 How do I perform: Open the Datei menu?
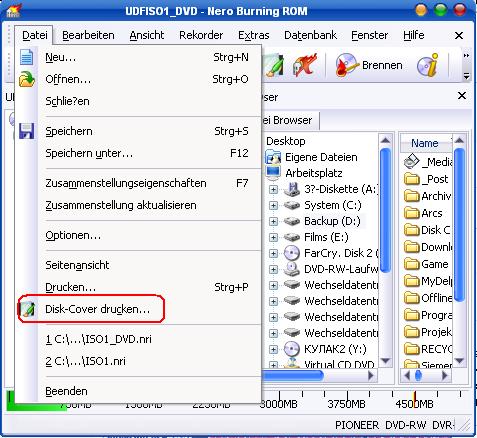[35, 35]
